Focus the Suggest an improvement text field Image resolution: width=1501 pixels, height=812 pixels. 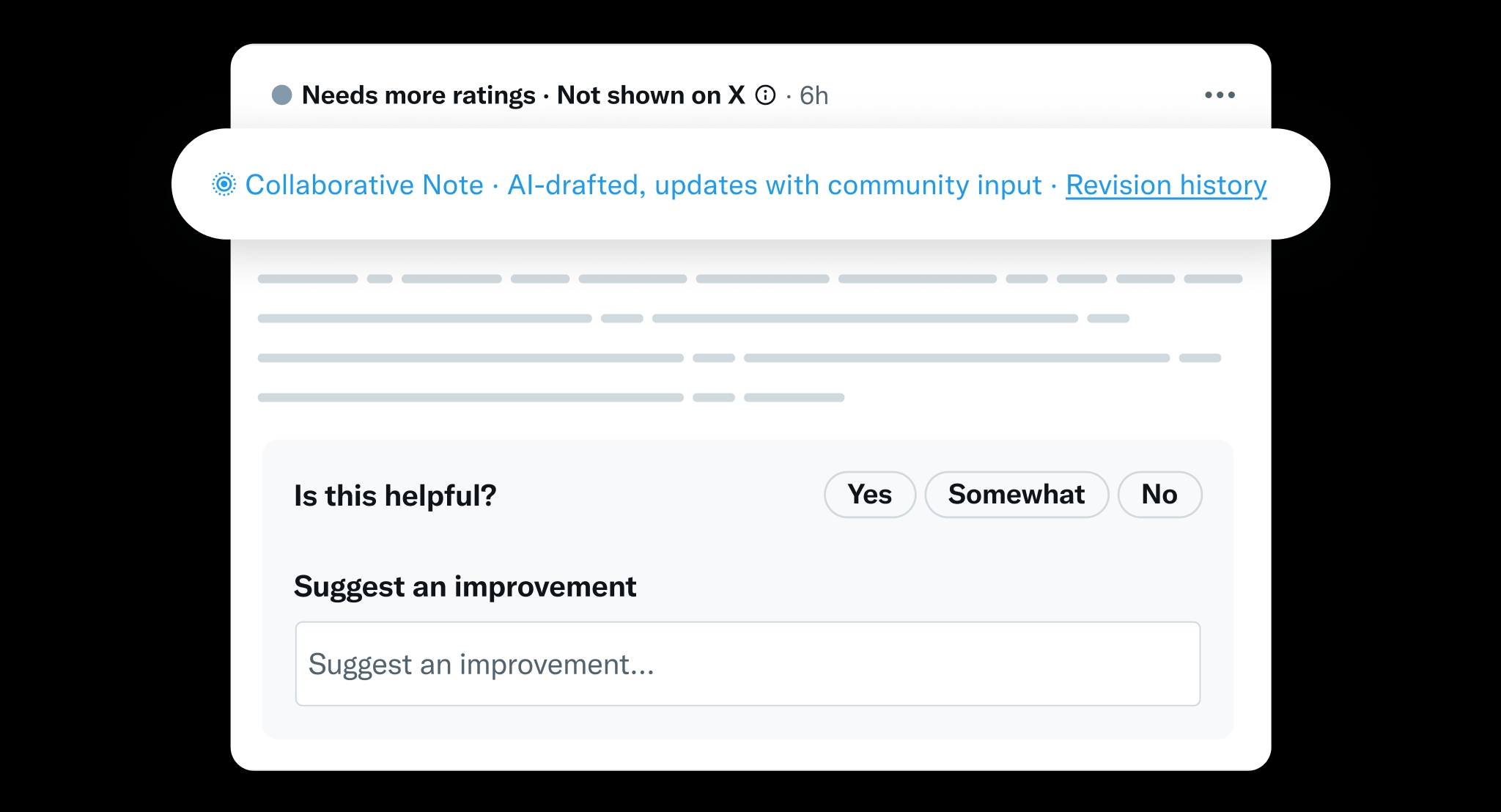click(748, 664)
